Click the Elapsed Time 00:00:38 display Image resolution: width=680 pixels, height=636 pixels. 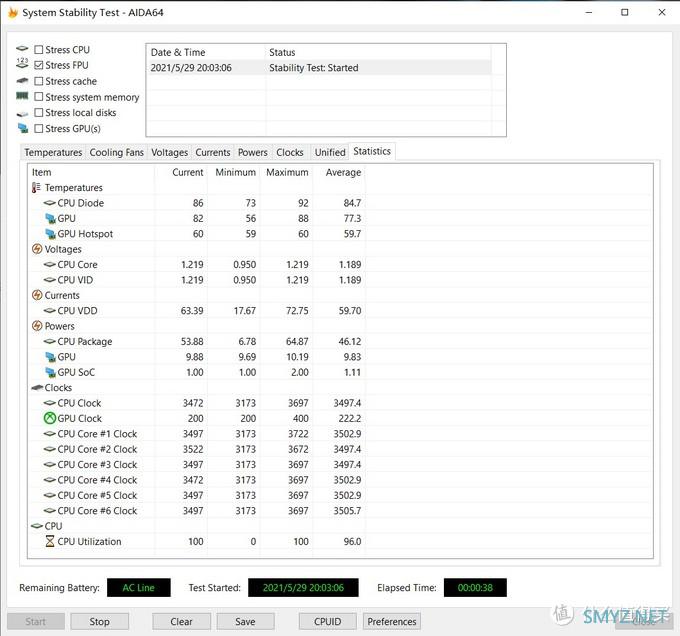coord(475,588)
